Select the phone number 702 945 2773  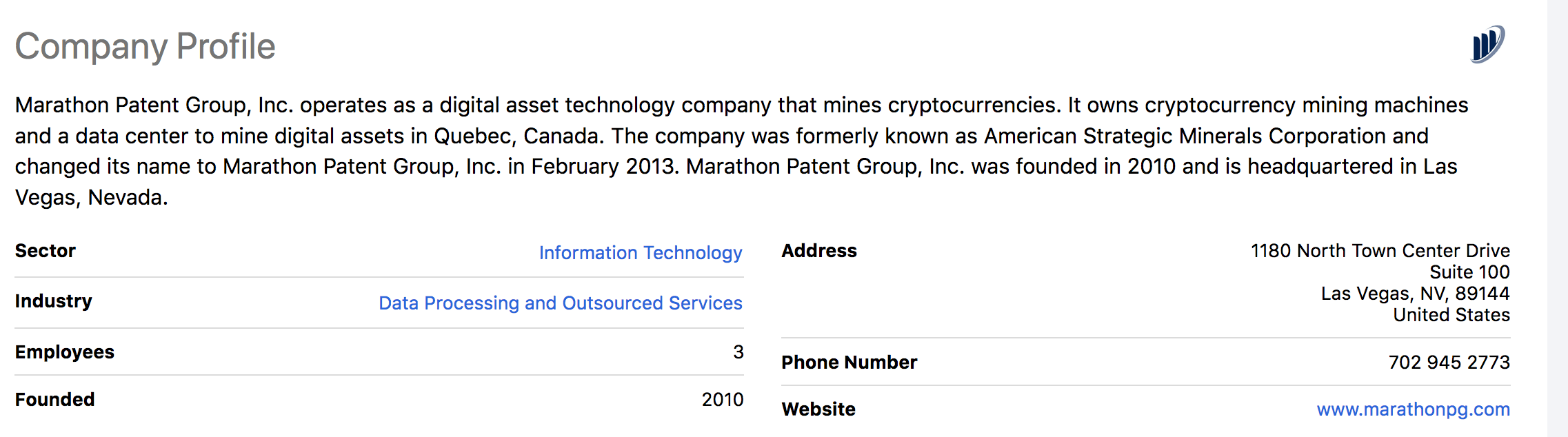tap(1449, 363)
